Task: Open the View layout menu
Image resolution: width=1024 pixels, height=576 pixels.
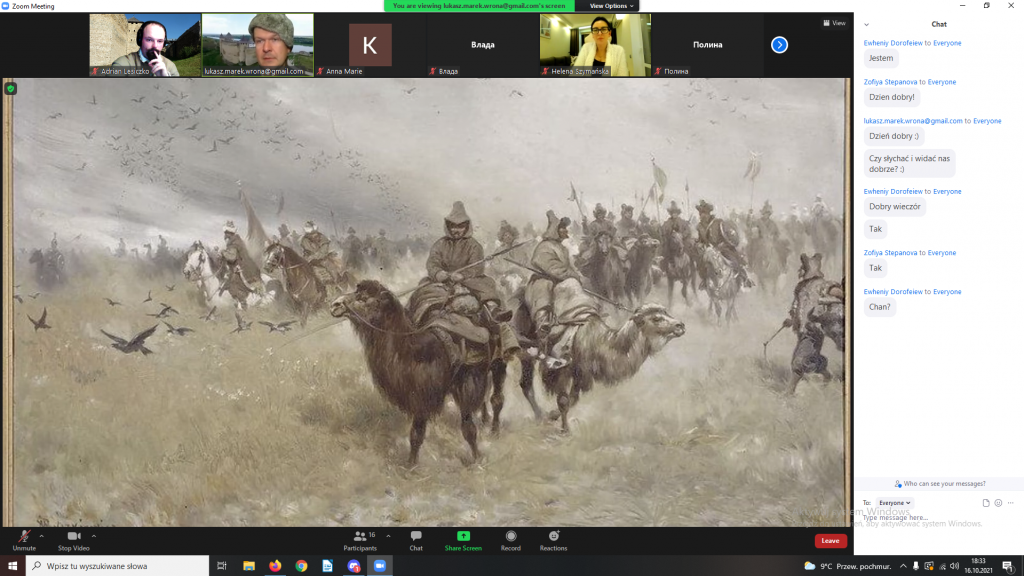Action: (x=833, y=23)
